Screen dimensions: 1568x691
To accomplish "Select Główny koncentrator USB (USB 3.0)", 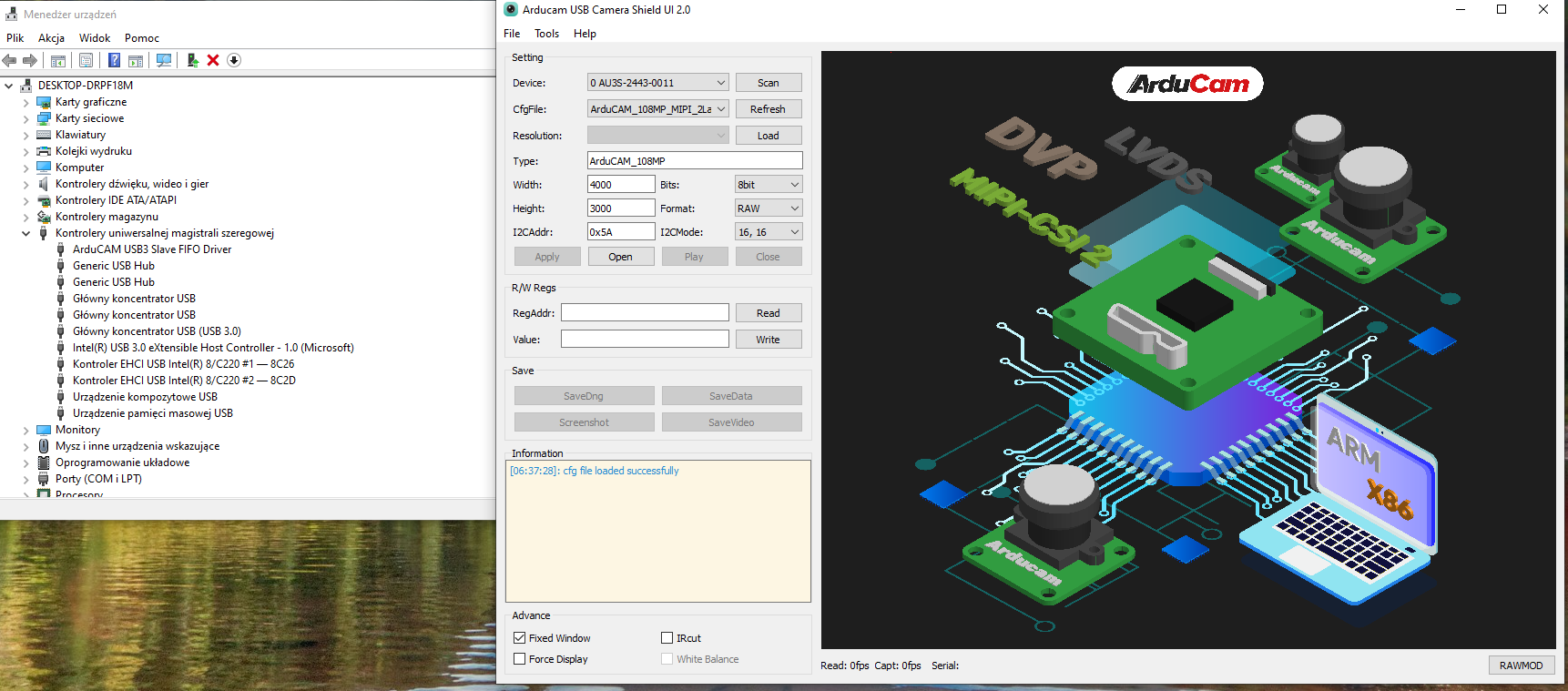I will (157, 331).
